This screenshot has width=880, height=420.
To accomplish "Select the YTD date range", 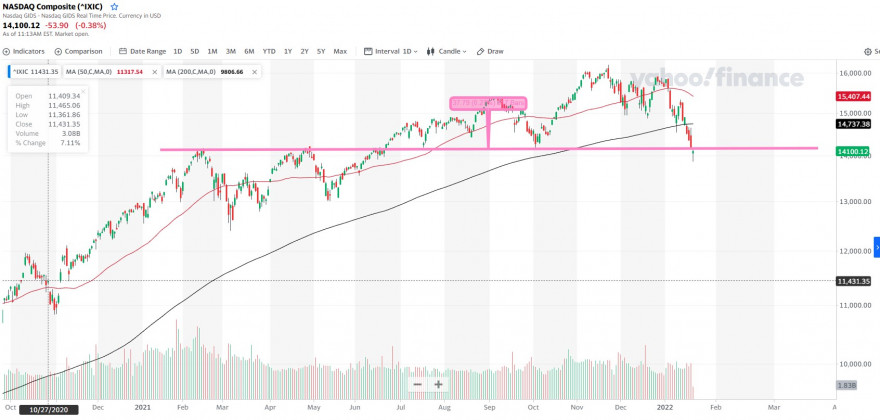I will 269,51.
